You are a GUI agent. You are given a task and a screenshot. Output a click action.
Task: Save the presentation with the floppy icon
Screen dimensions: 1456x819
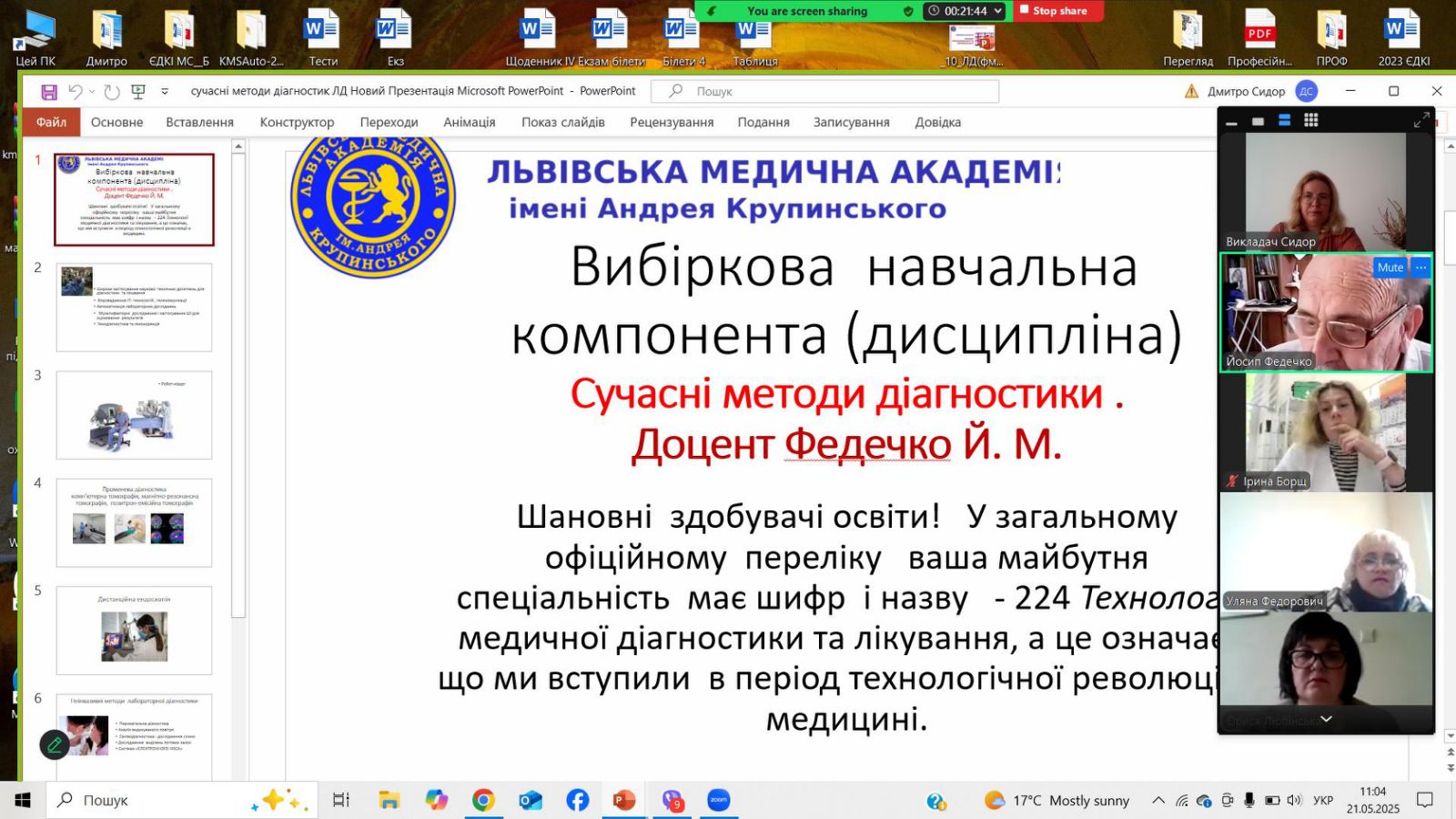(49, 92)
